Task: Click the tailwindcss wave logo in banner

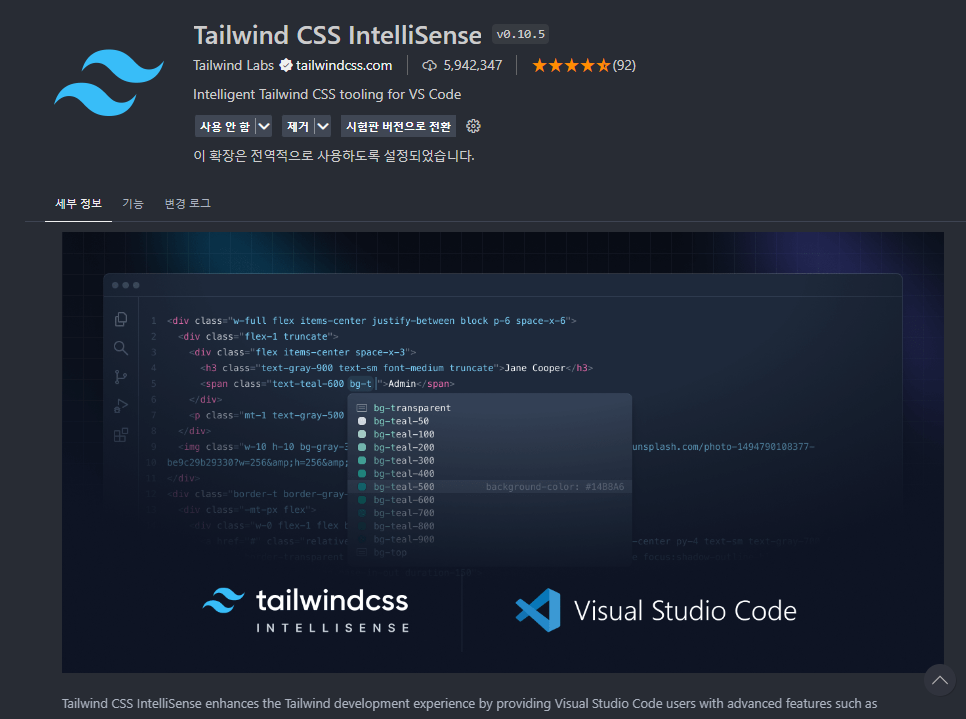Action: pos(224,601)
